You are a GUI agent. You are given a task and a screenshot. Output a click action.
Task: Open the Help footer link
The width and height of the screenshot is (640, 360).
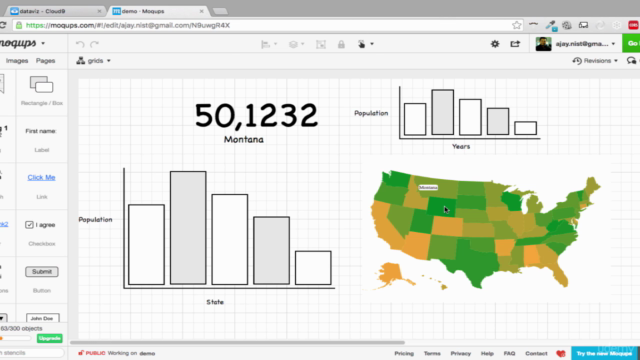coord(487,353)
